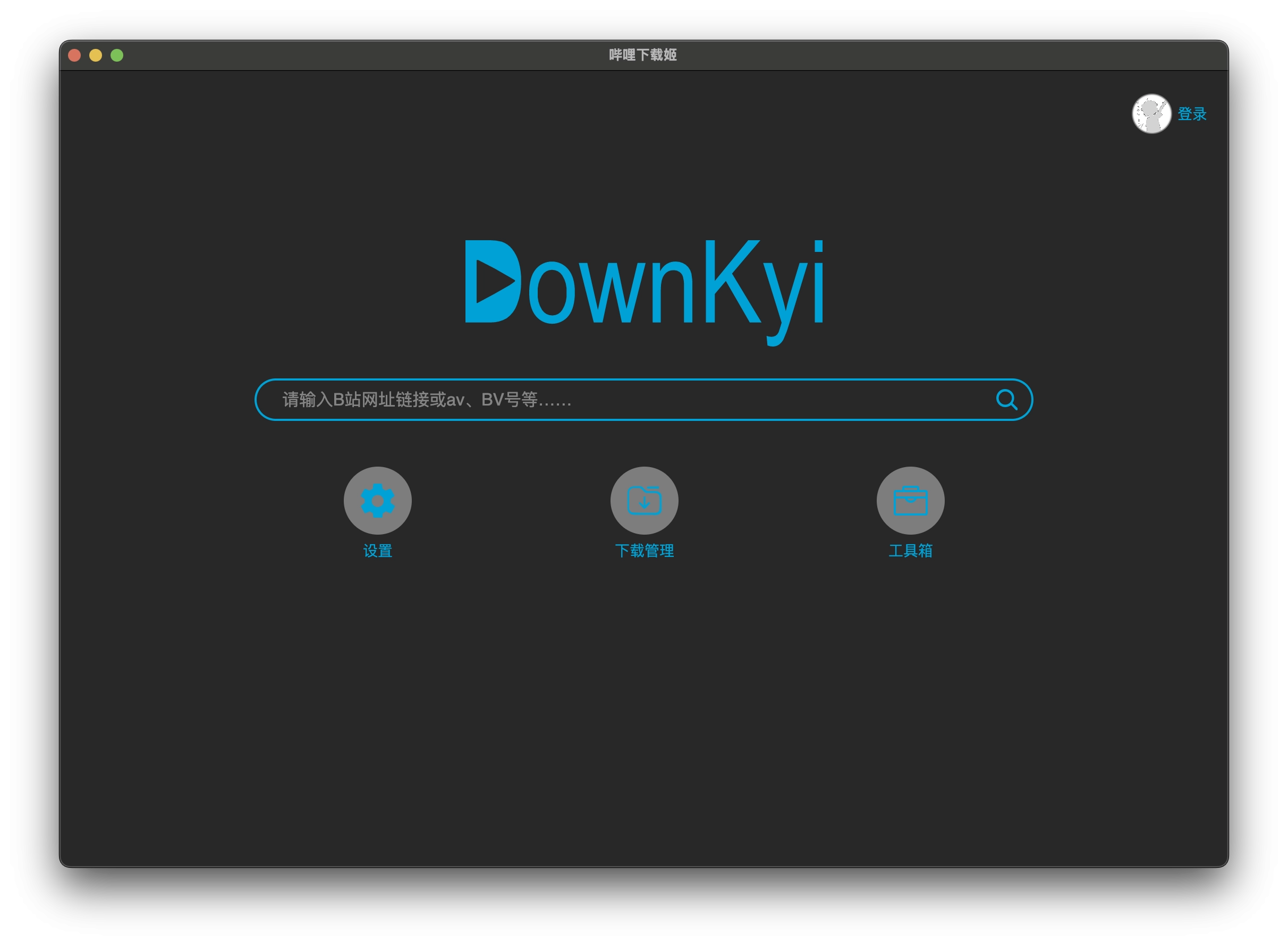Click the magnifier search icon
The width and height of the screenshot is (1288, 946).
pos(1006,399)
